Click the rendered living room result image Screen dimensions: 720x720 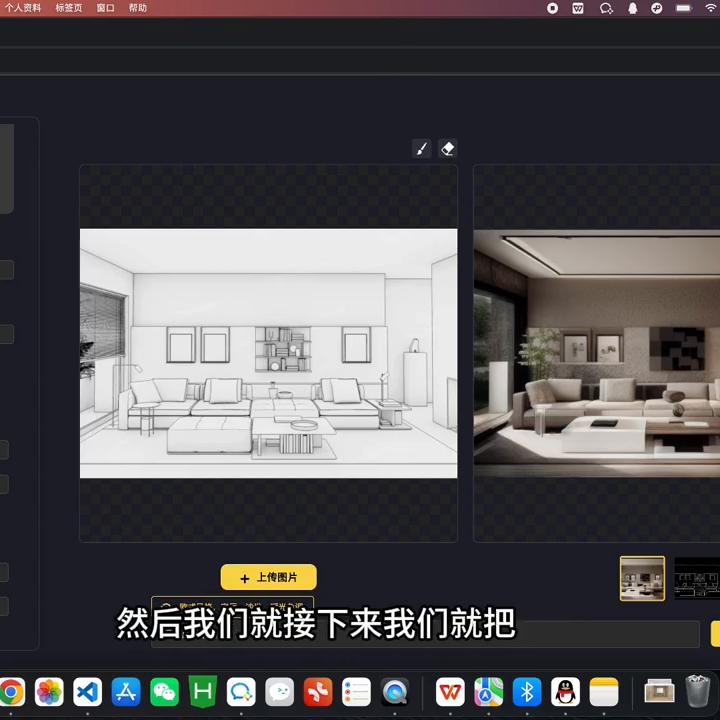point(596,354)
